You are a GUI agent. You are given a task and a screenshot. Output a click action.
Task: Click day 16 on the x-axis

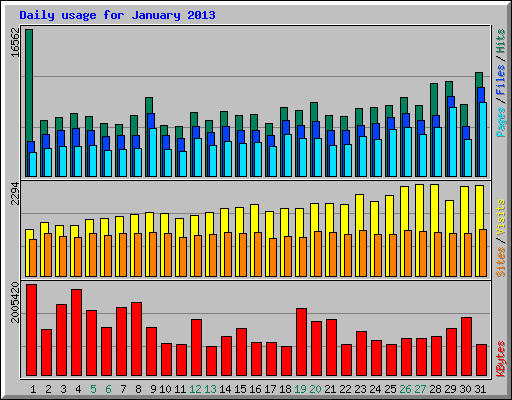255,389
